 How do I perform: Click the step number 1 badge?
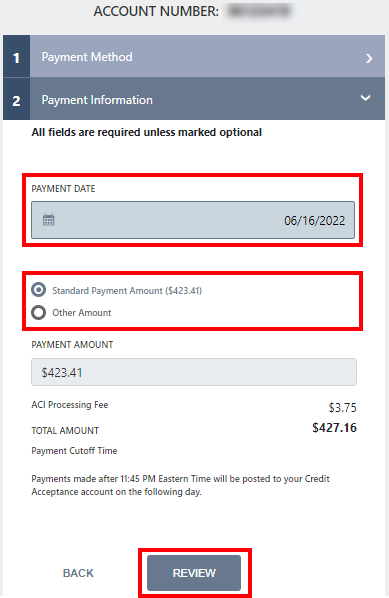point(16,56)
